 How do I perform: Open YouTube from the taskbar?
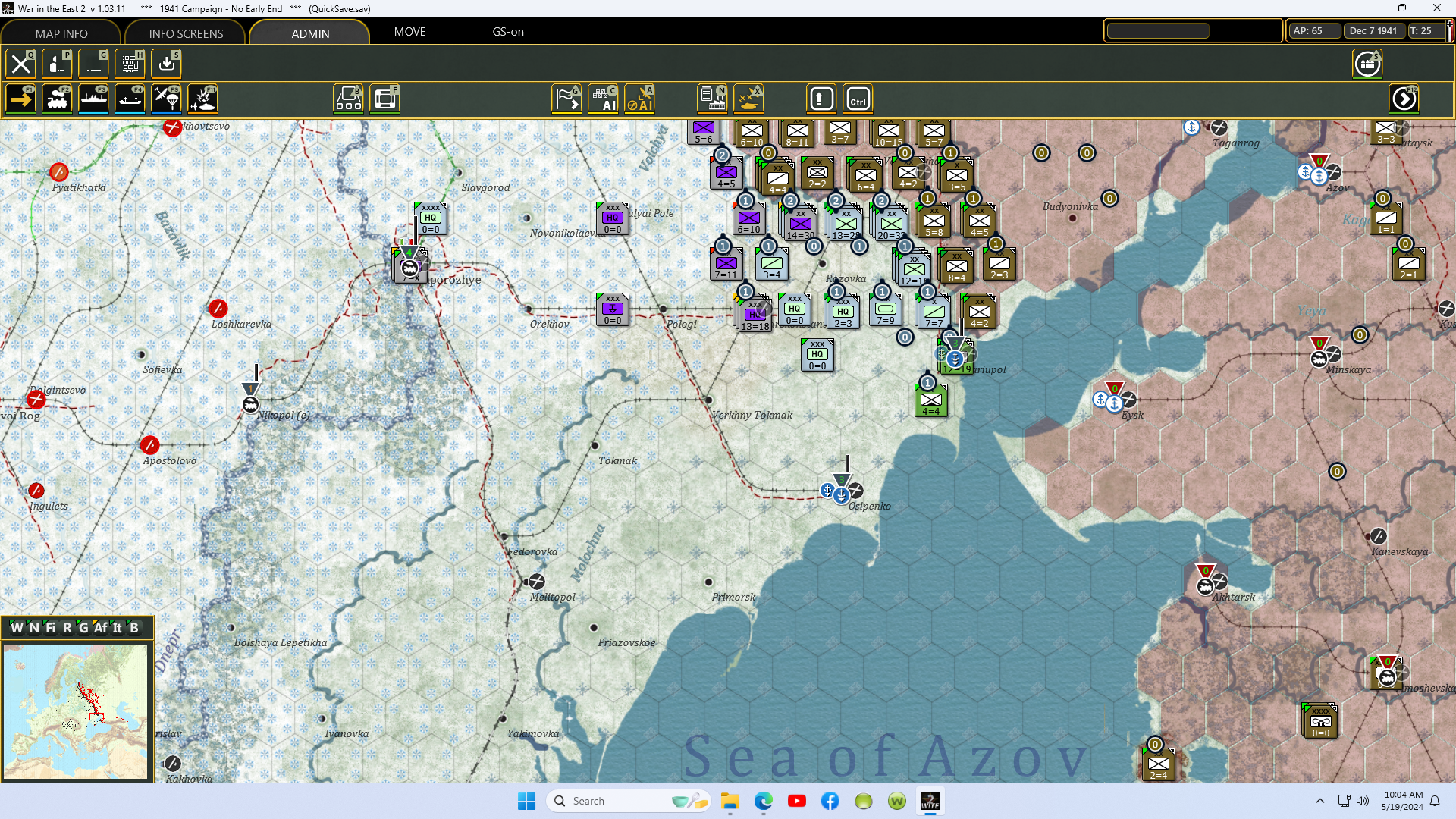click(797, 801)
